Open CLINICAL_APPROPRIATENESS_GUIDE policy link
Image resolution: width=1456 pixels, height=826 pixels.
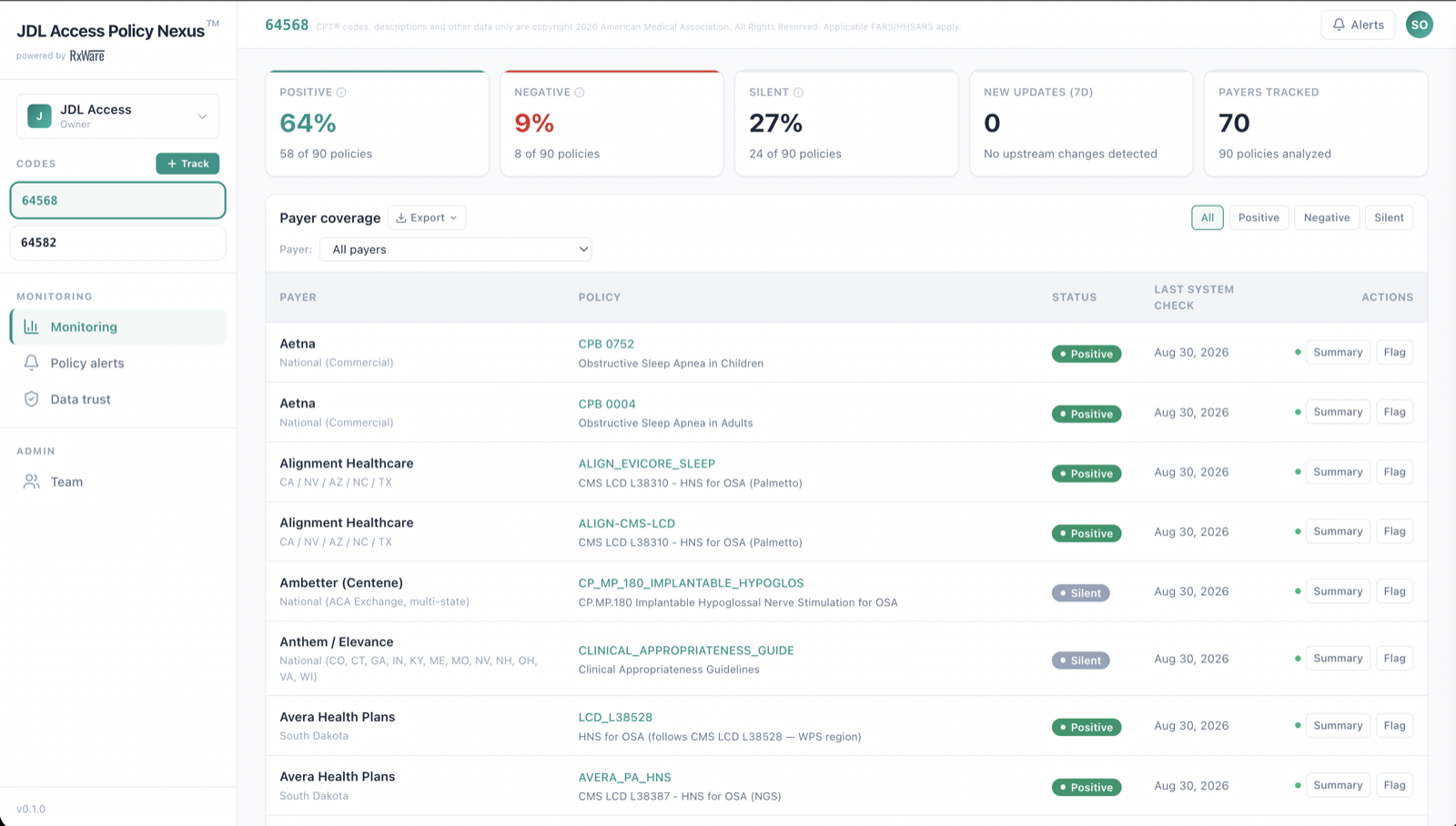686,650
